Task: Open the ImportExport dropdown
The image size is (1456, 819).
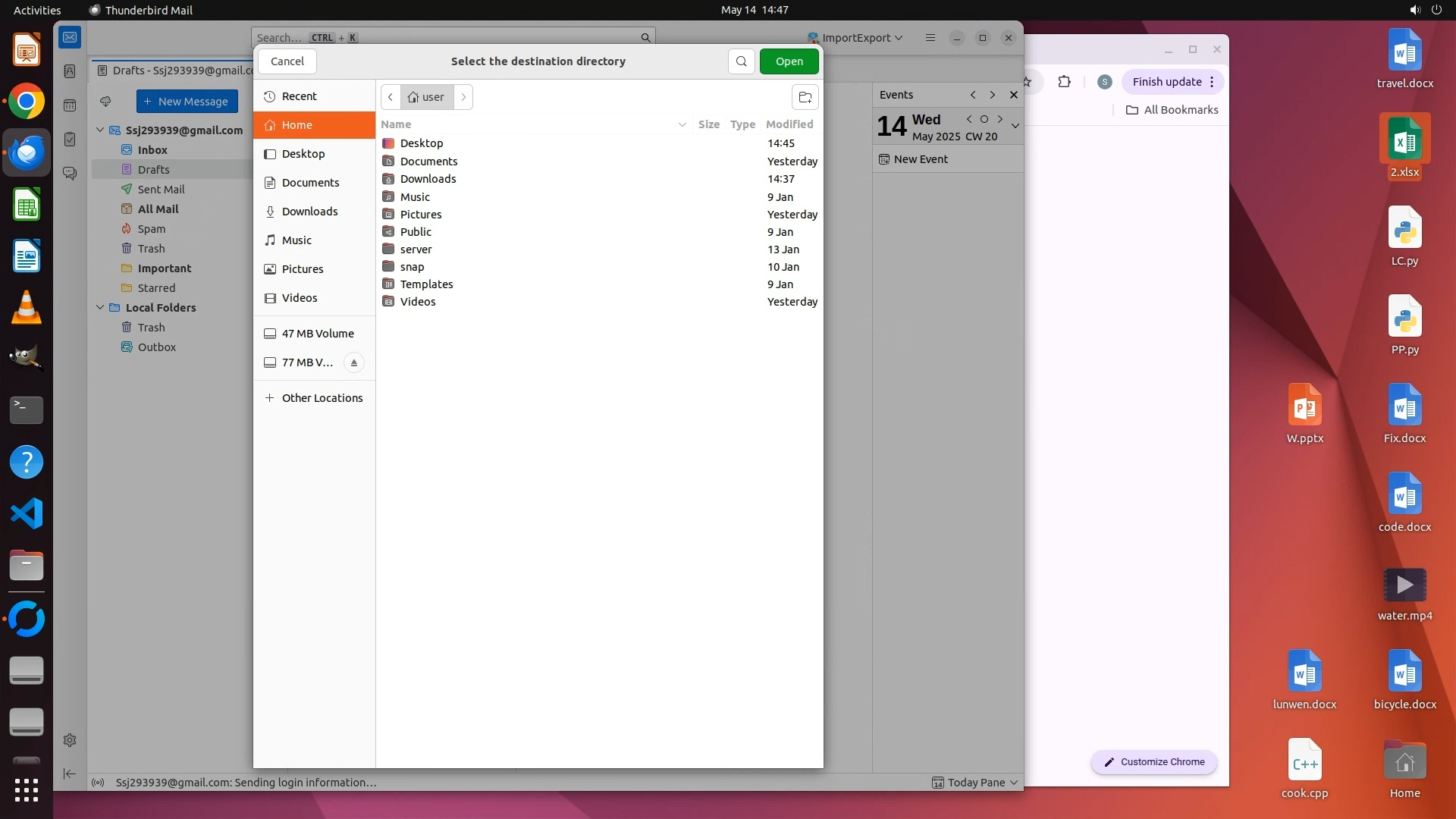Action: (855, 38)
